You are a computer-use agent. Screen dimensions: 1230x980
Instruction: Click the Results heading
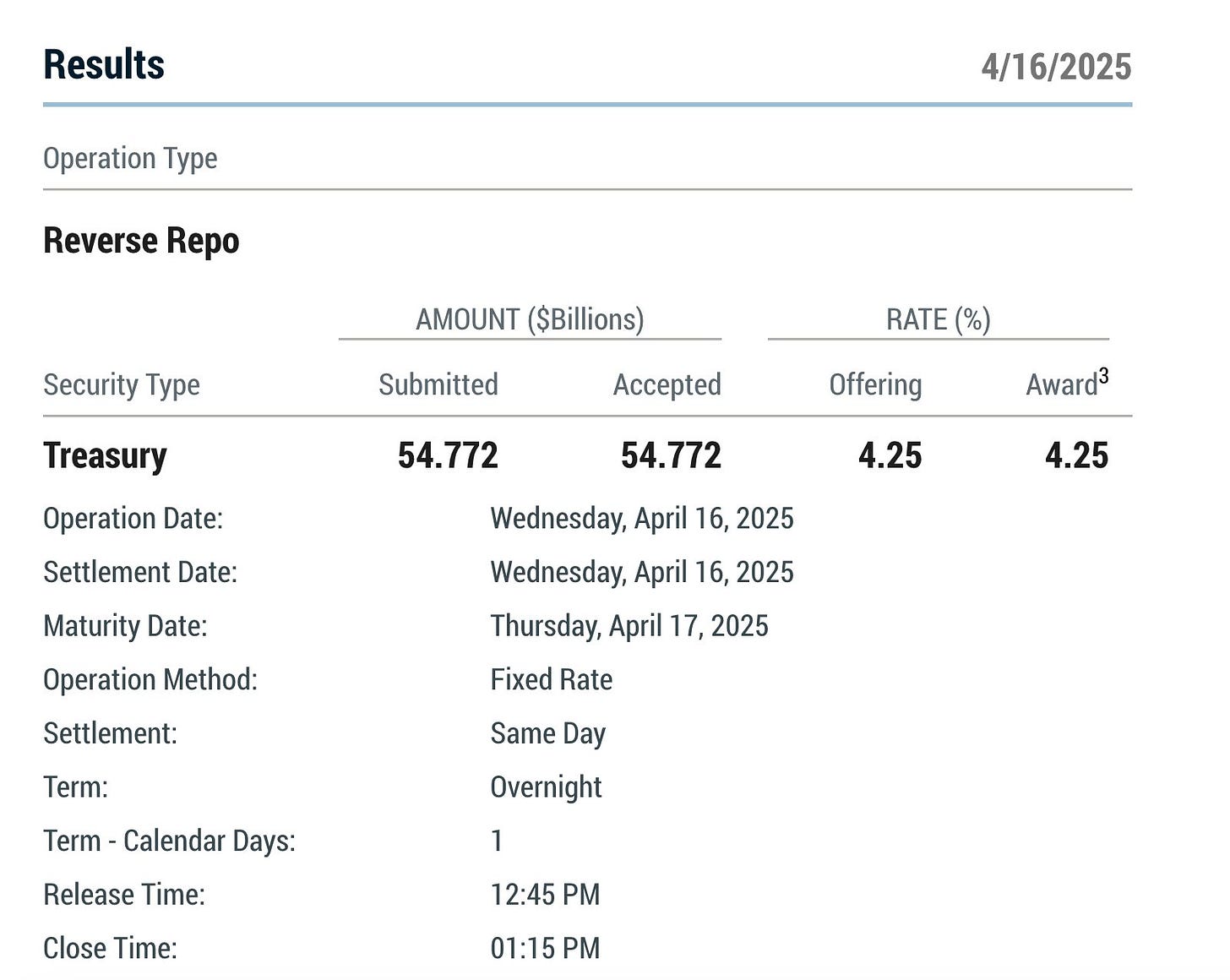click(104, 65)
